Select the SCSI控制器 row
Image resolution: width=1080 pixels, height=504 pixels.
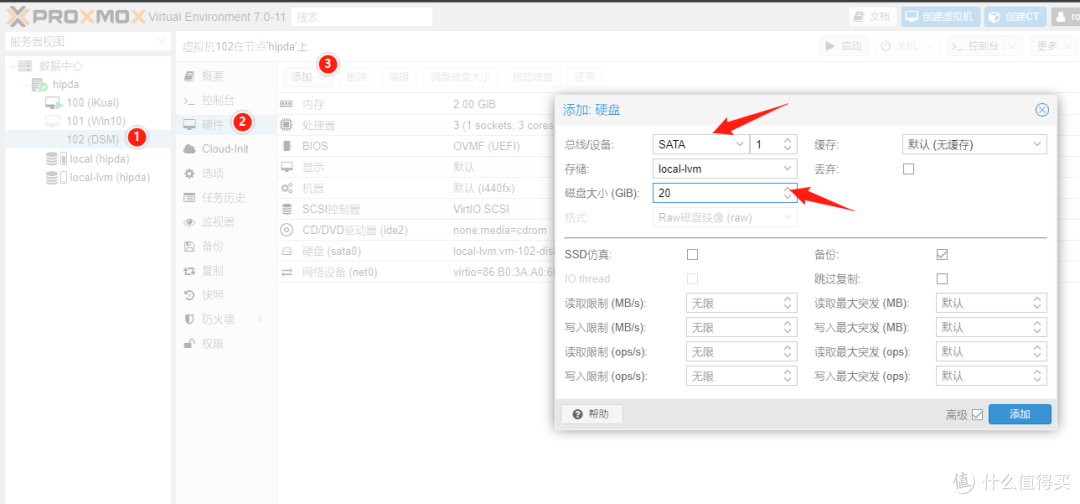coord(416,209)
